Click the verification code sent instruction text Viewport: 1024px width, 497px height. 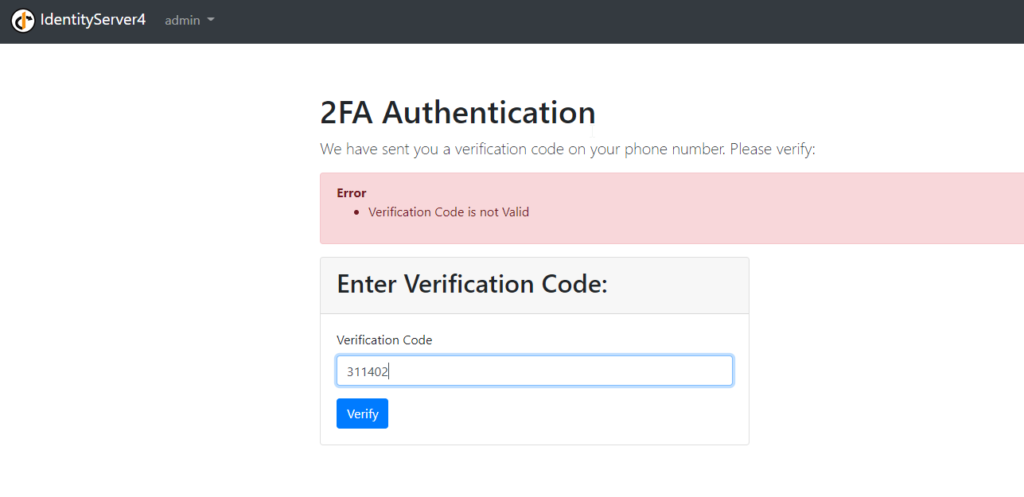pos(568,150)
